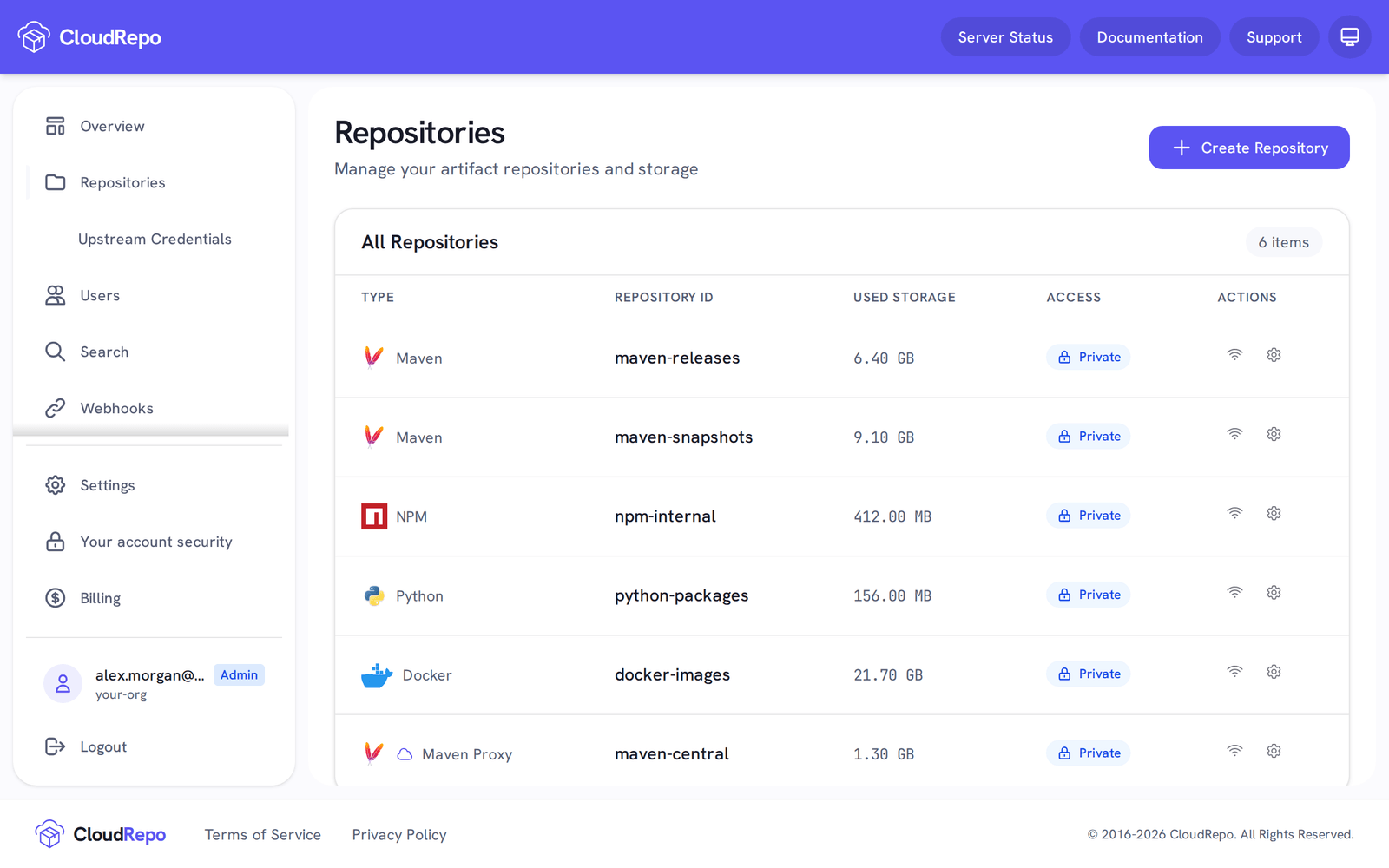1389x868 pixels.
Task: Open Webhooks in the sidebar
Action: 153,409
